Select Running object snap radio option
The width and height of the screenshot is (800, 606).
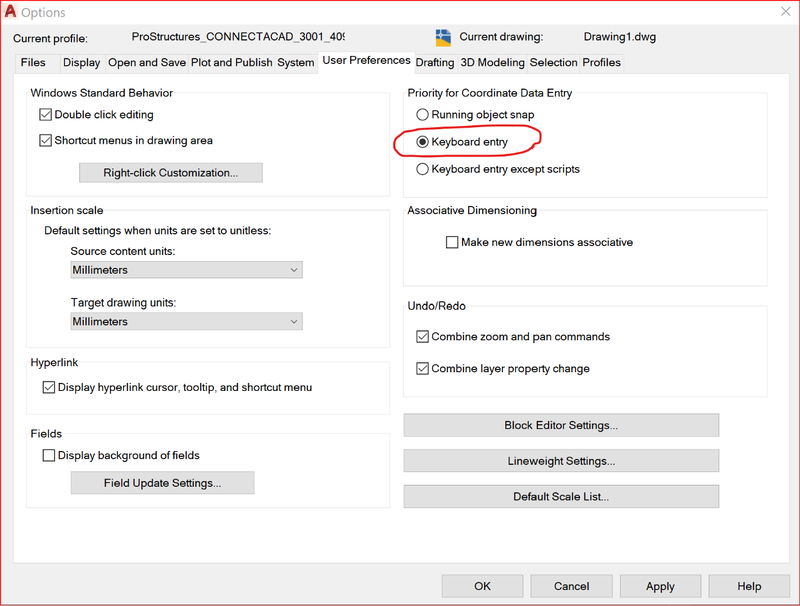(x=422, y=115)
